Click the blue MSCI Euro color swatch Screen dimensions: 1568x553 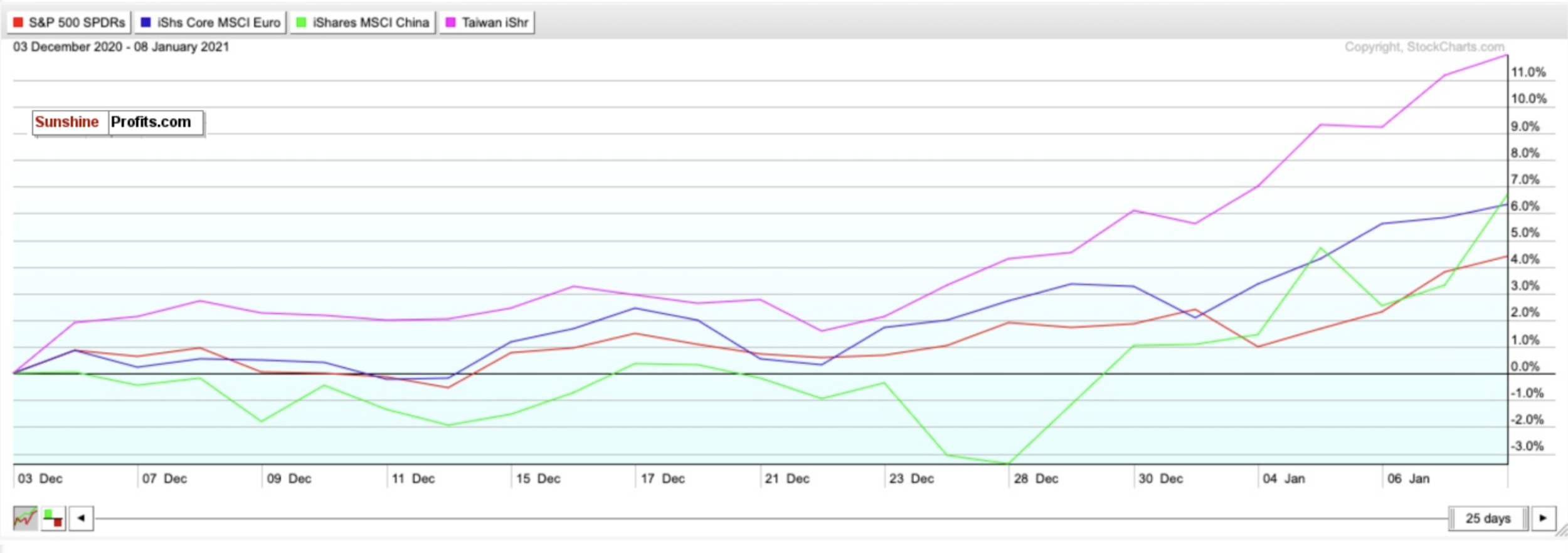tap(146, 23)
